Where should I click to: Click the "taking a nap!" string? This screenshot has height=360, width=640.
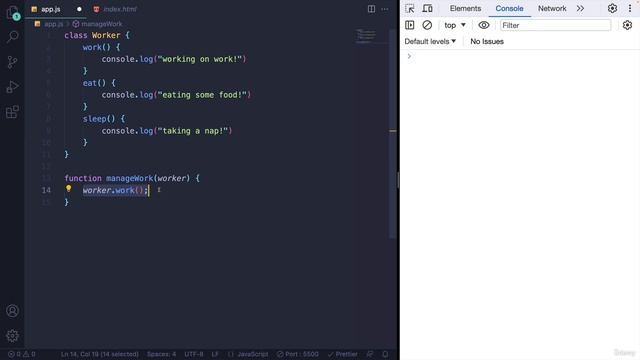[x=193, y=131]
